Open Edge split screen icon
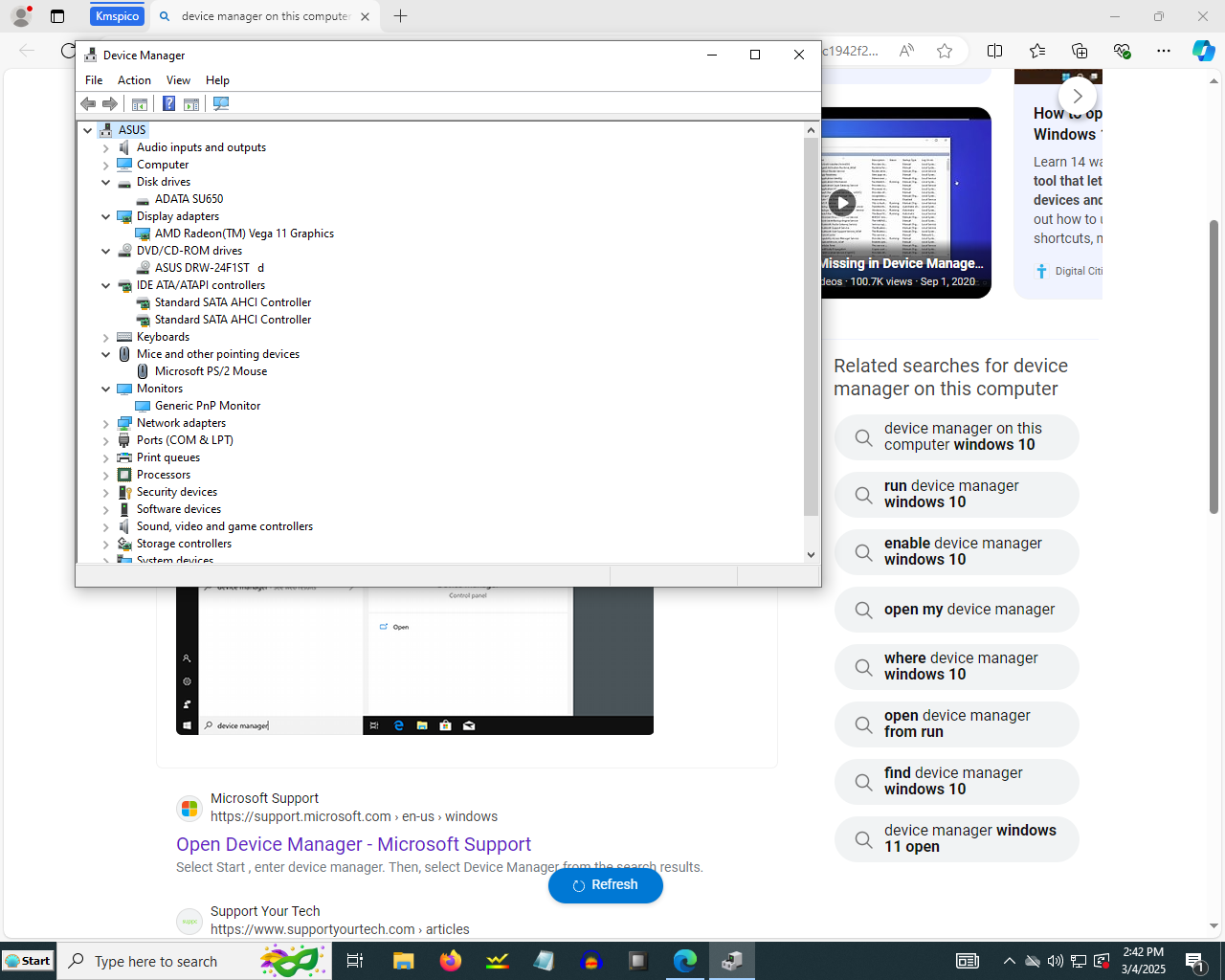 (x=995, y=51)
